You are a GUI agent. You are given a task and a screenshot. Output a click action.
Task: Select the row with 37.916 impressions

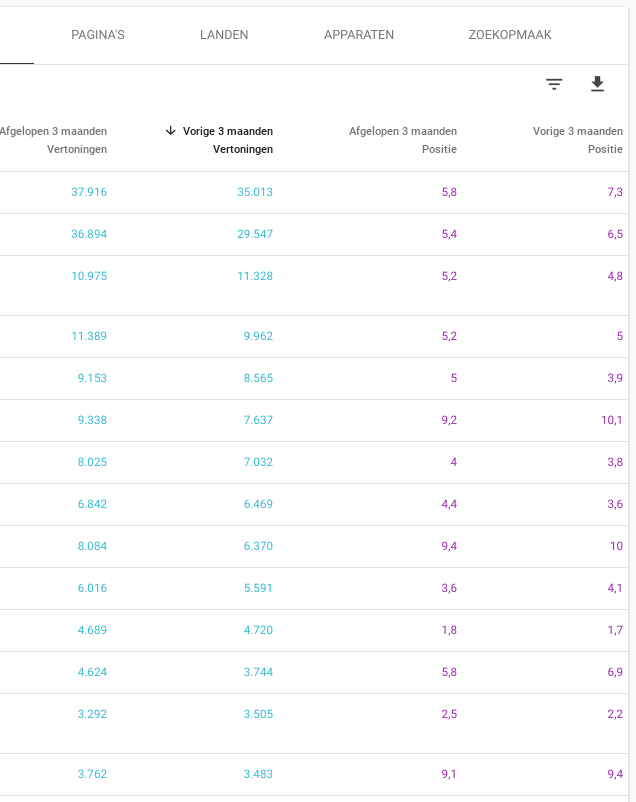click(x=314, y=192)
